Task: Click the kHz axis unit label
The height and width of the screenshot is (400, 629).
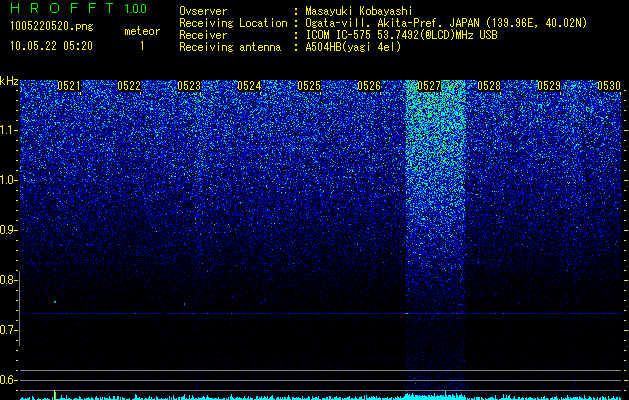Action: [x=9, y=81]
